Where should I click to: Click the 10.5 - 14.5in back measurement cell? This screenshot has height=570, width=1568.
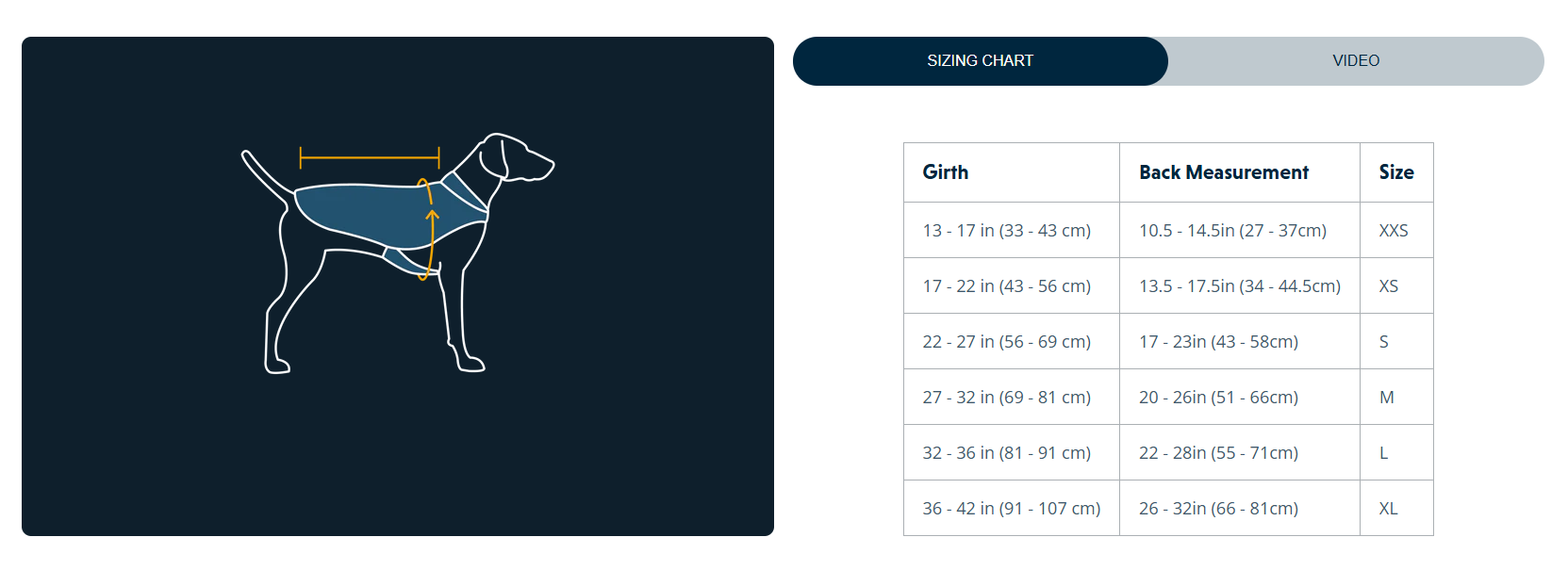pos(1232,231)
